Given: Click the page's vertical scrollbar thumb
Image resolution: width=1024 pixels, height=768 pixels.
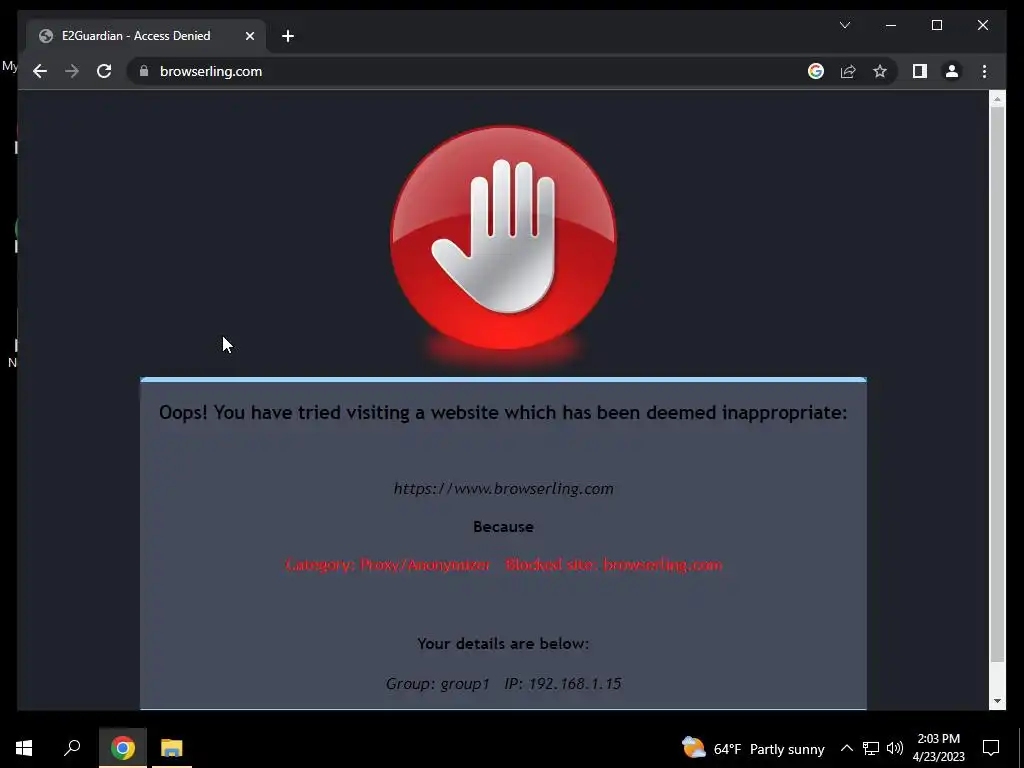Looking at the screenshot, I should point(997,383).
